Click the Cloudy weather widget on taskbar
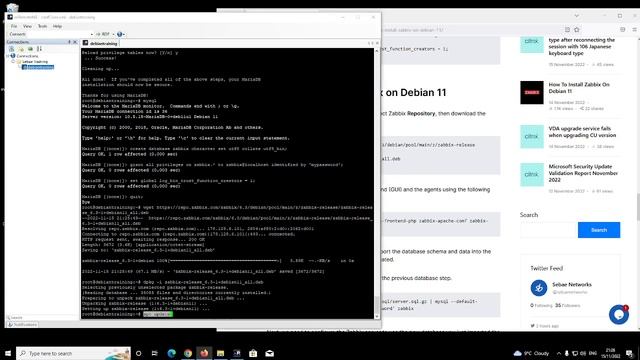 pos(531,353)
